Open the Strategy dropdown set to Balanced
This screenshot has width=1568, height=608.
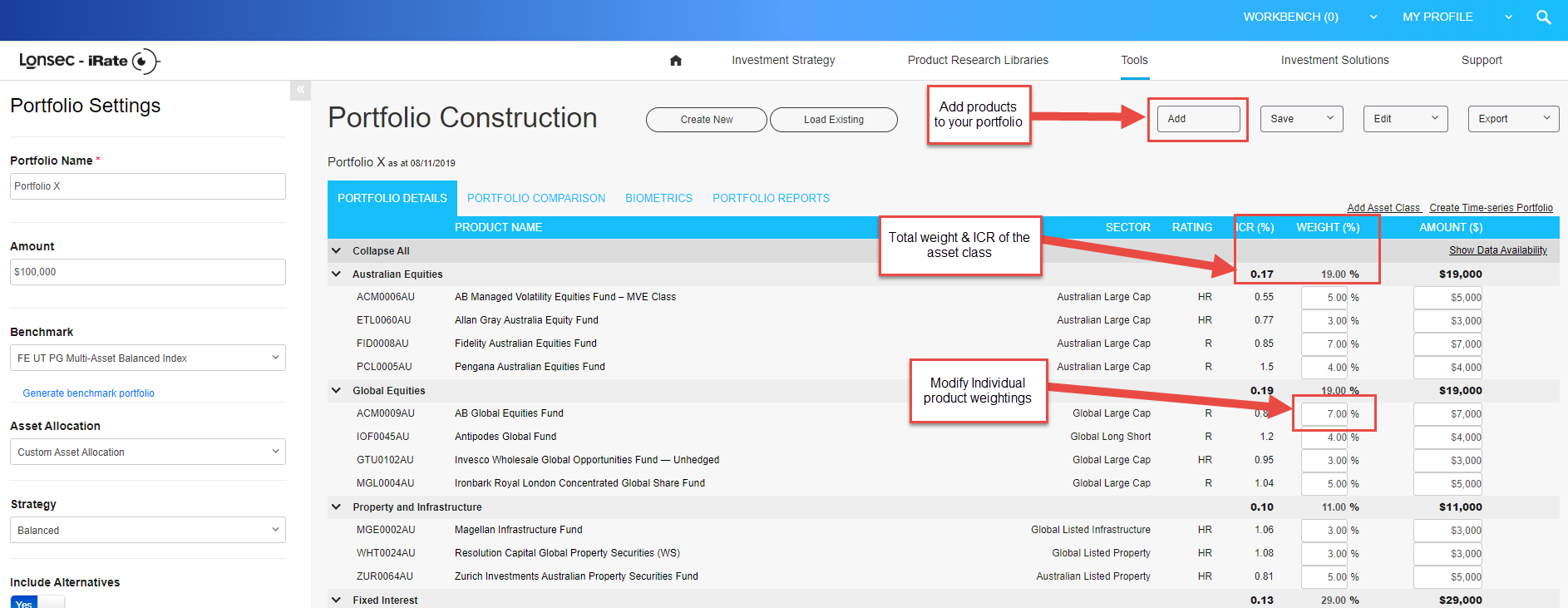[x=147, y=530]
